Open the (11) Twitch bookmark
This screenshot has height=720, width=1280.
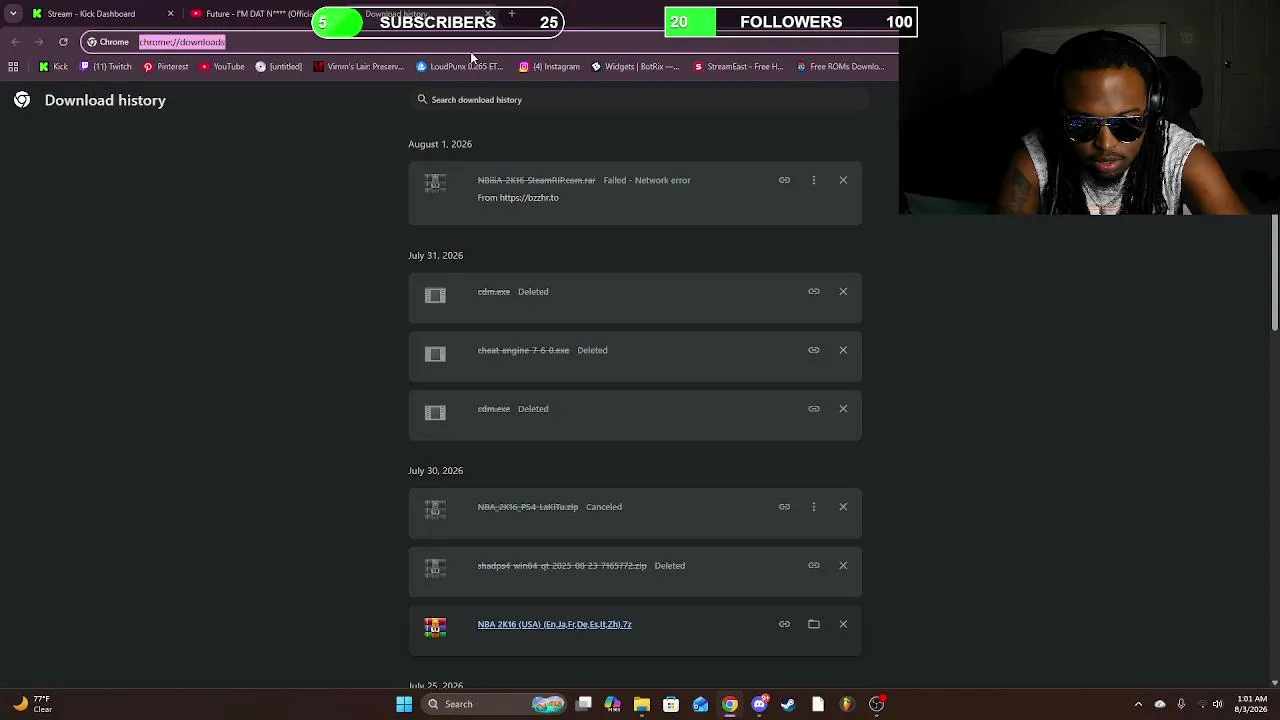click(105, 67)
